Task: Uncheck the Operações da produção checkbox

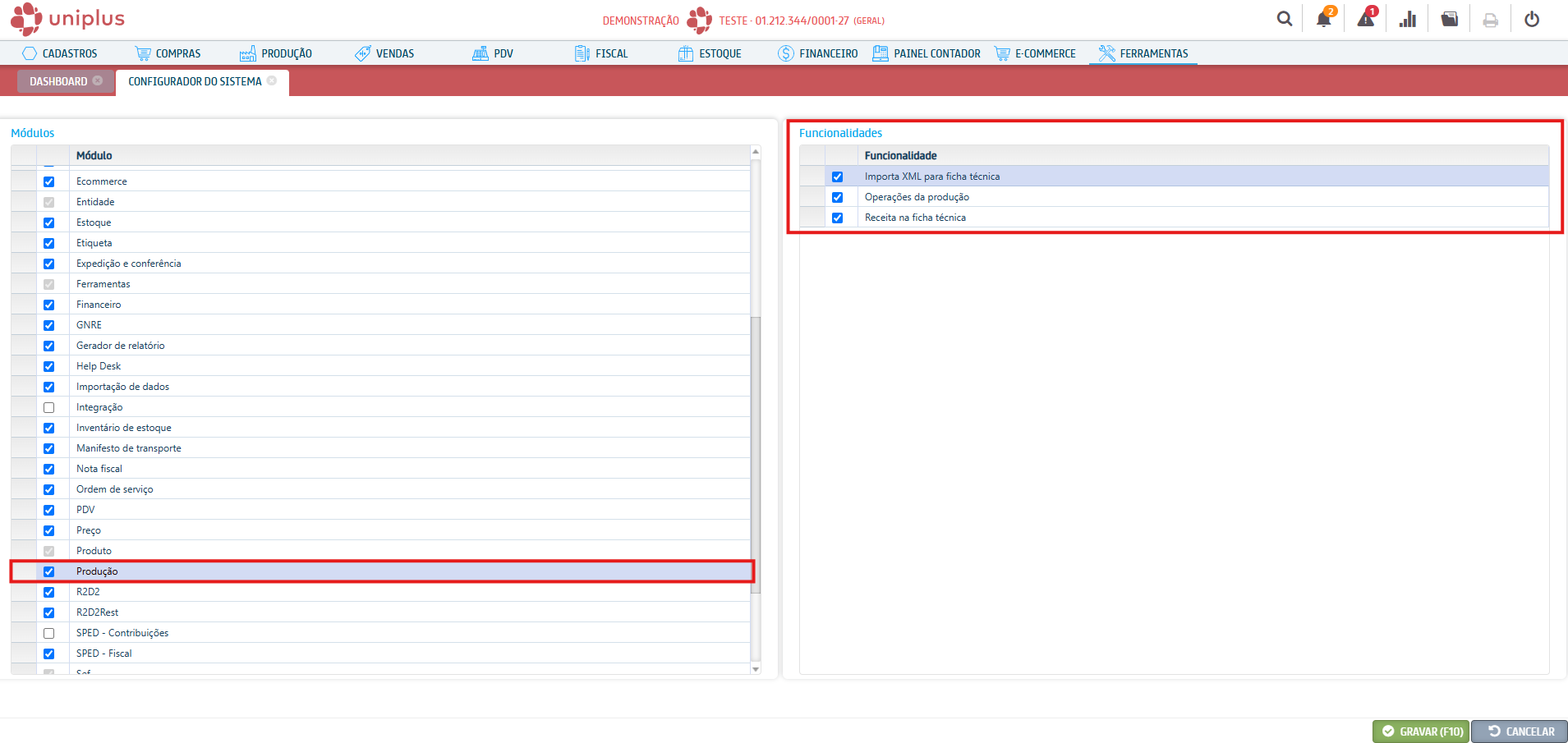Action: pyautogui.click(x=837, y=197)
